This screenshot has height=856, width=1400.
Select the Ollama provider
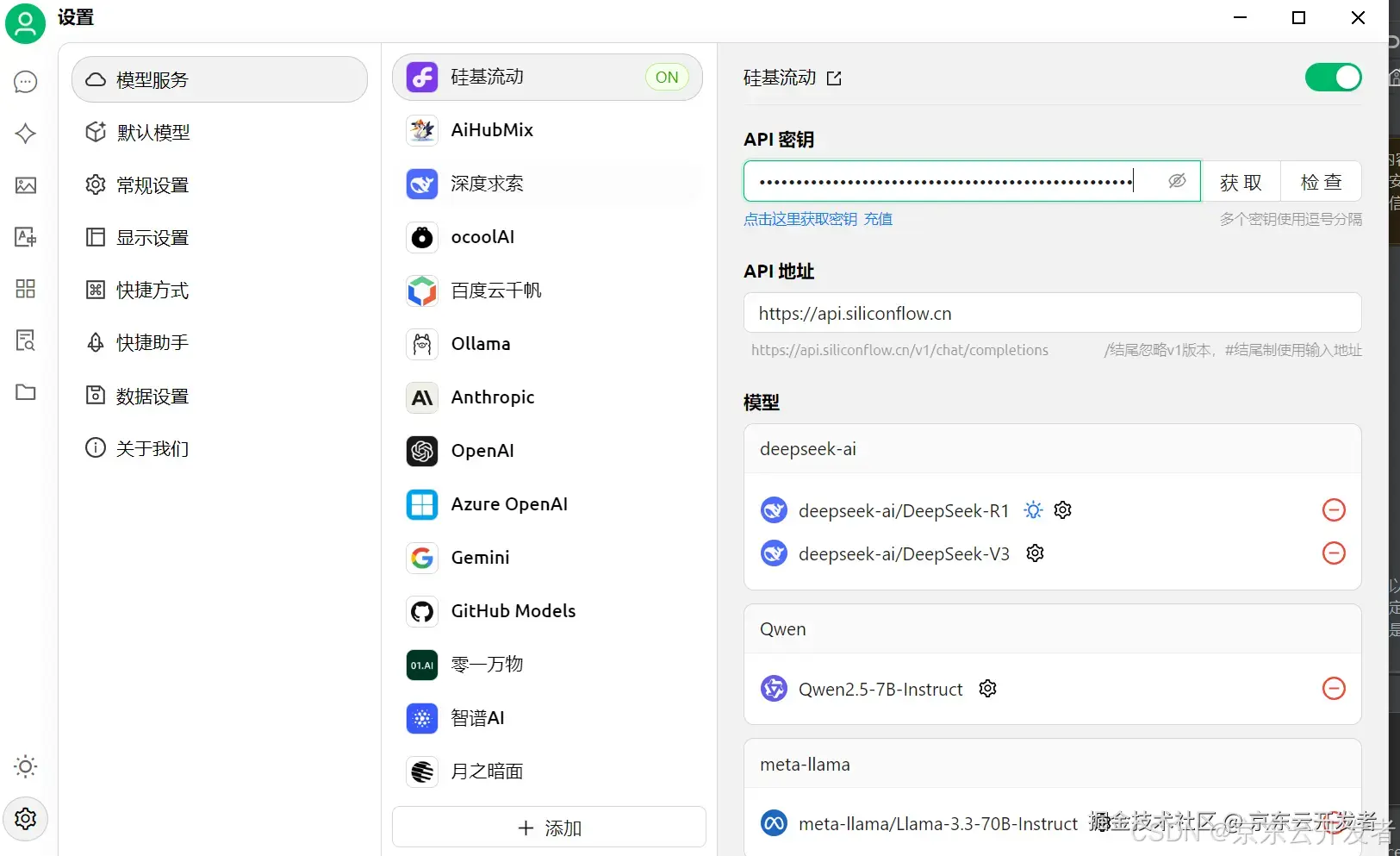coord(548,344)
